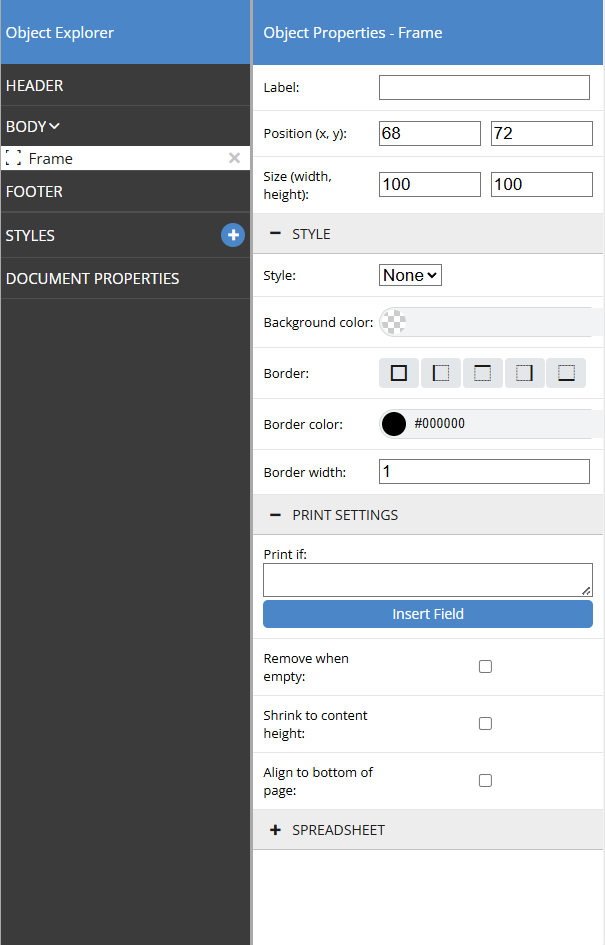Select the all borders button
This screenshot has width=605, height=945.
(x=399, y=373)
